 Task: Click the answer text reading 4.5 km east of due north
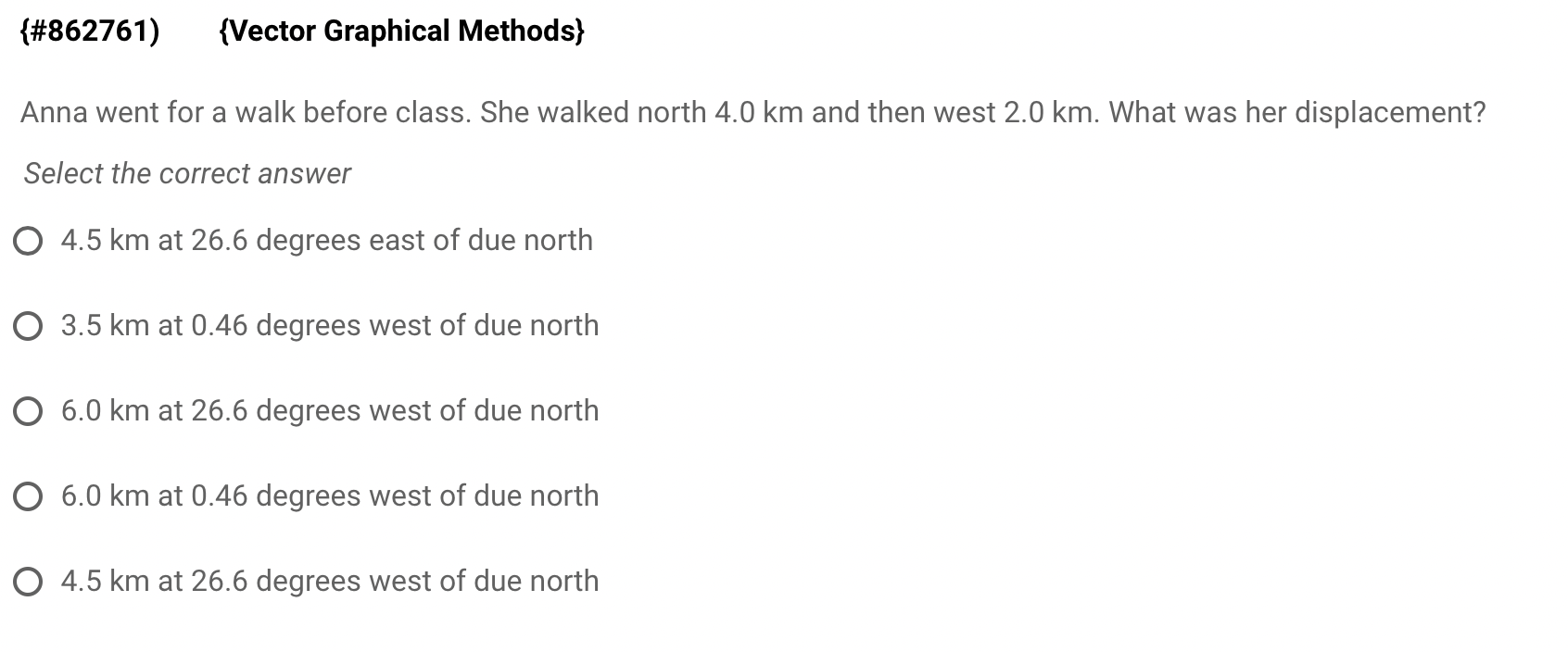pos(326,240)
